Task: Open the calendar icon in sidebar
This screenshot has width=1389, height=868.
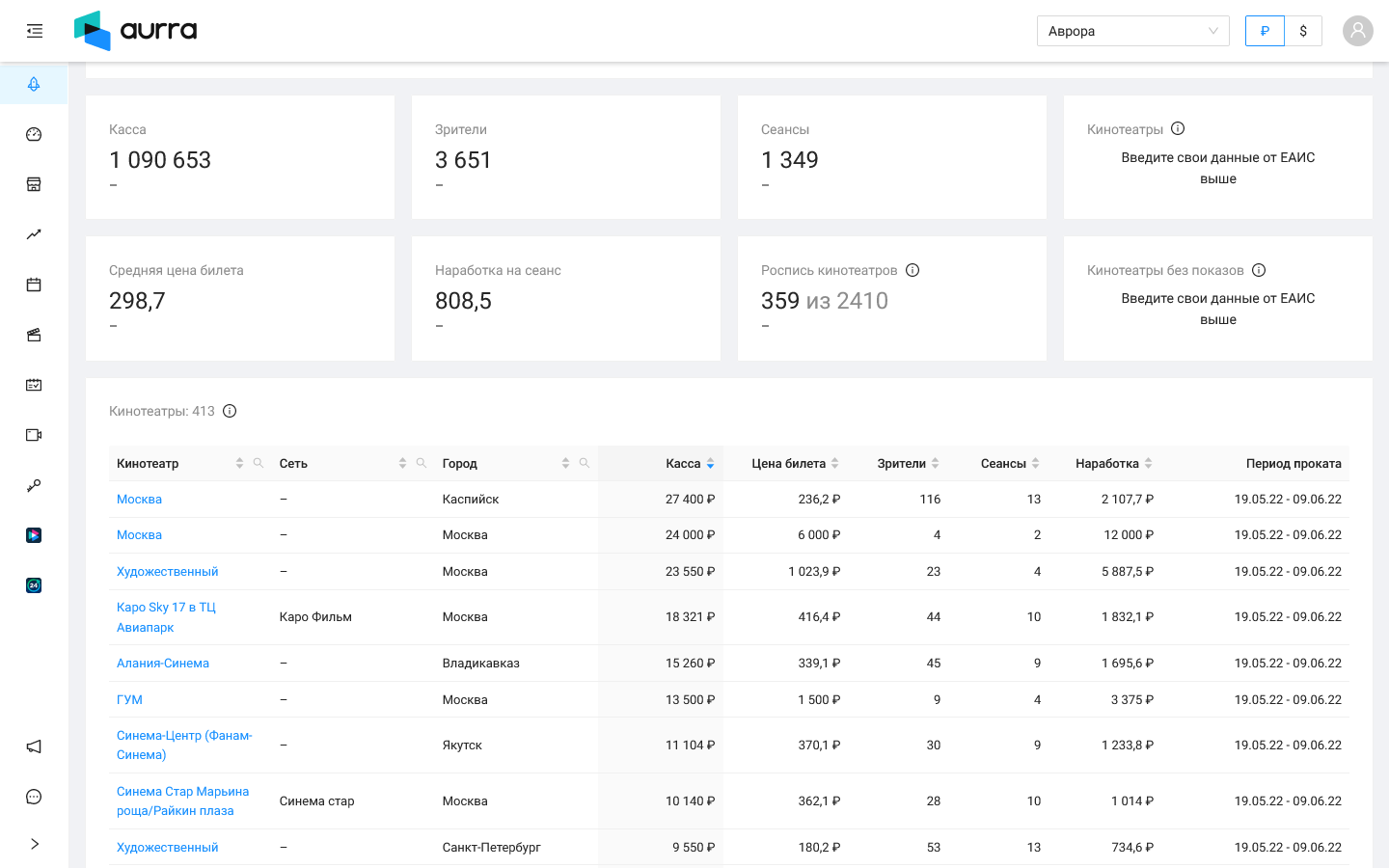Action: tap(34, 285)
